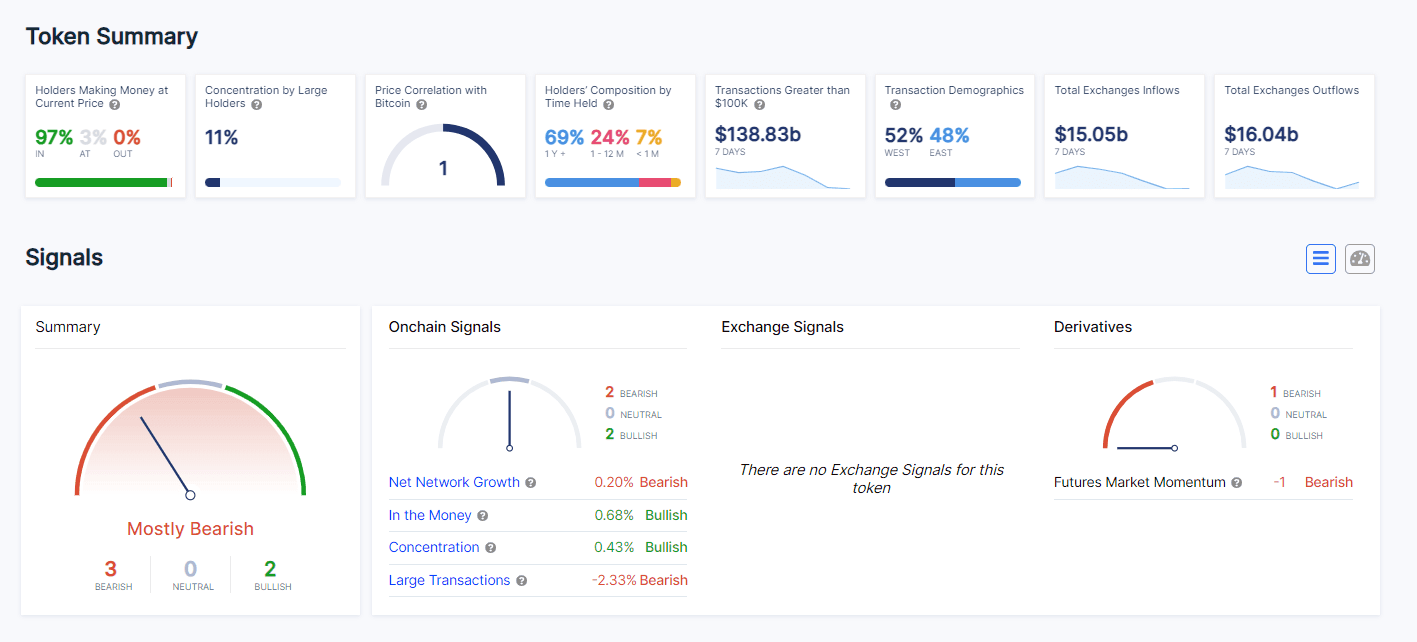Switch Signals to list view

[1320, 259]
